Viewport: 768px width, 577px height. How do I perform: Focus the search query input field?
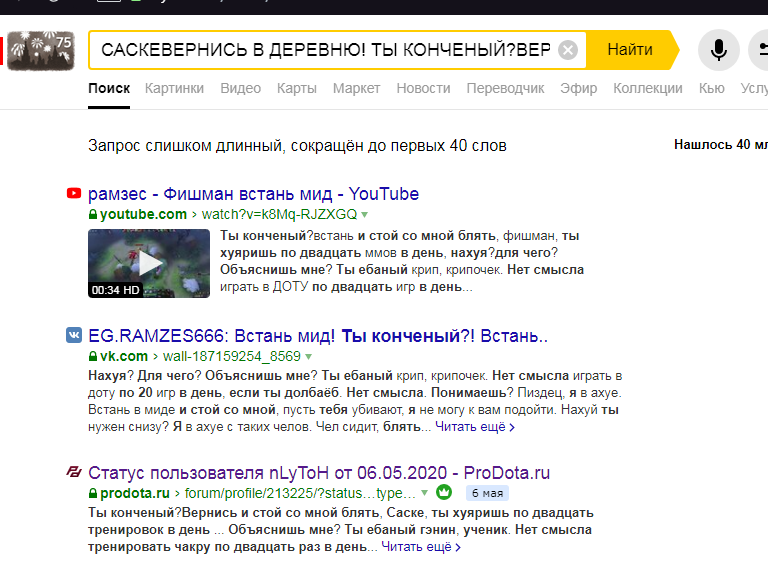point(326,50)
